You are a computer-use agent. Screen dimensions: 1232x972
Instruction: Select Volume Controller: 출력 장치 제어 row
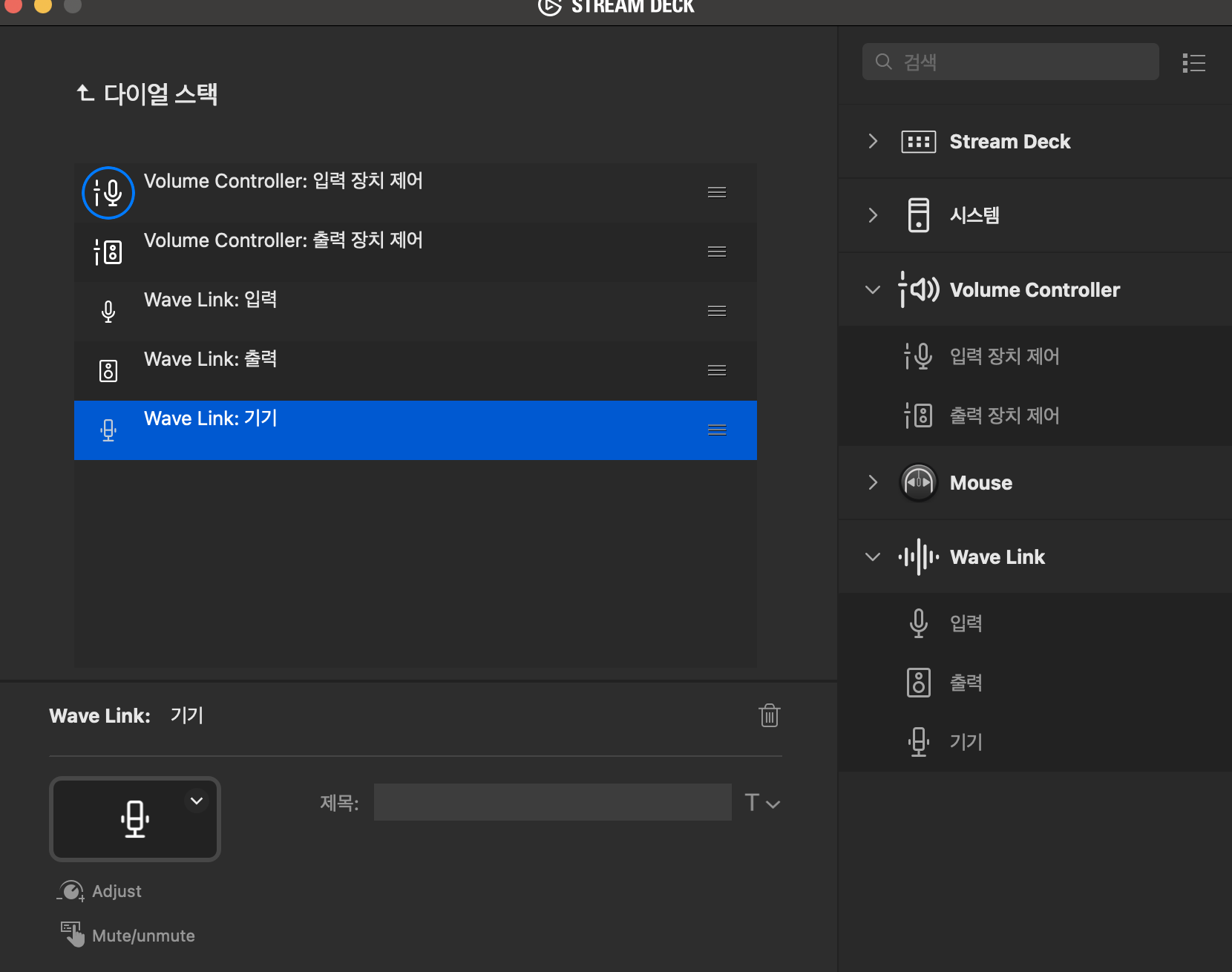tap(416, 252)
